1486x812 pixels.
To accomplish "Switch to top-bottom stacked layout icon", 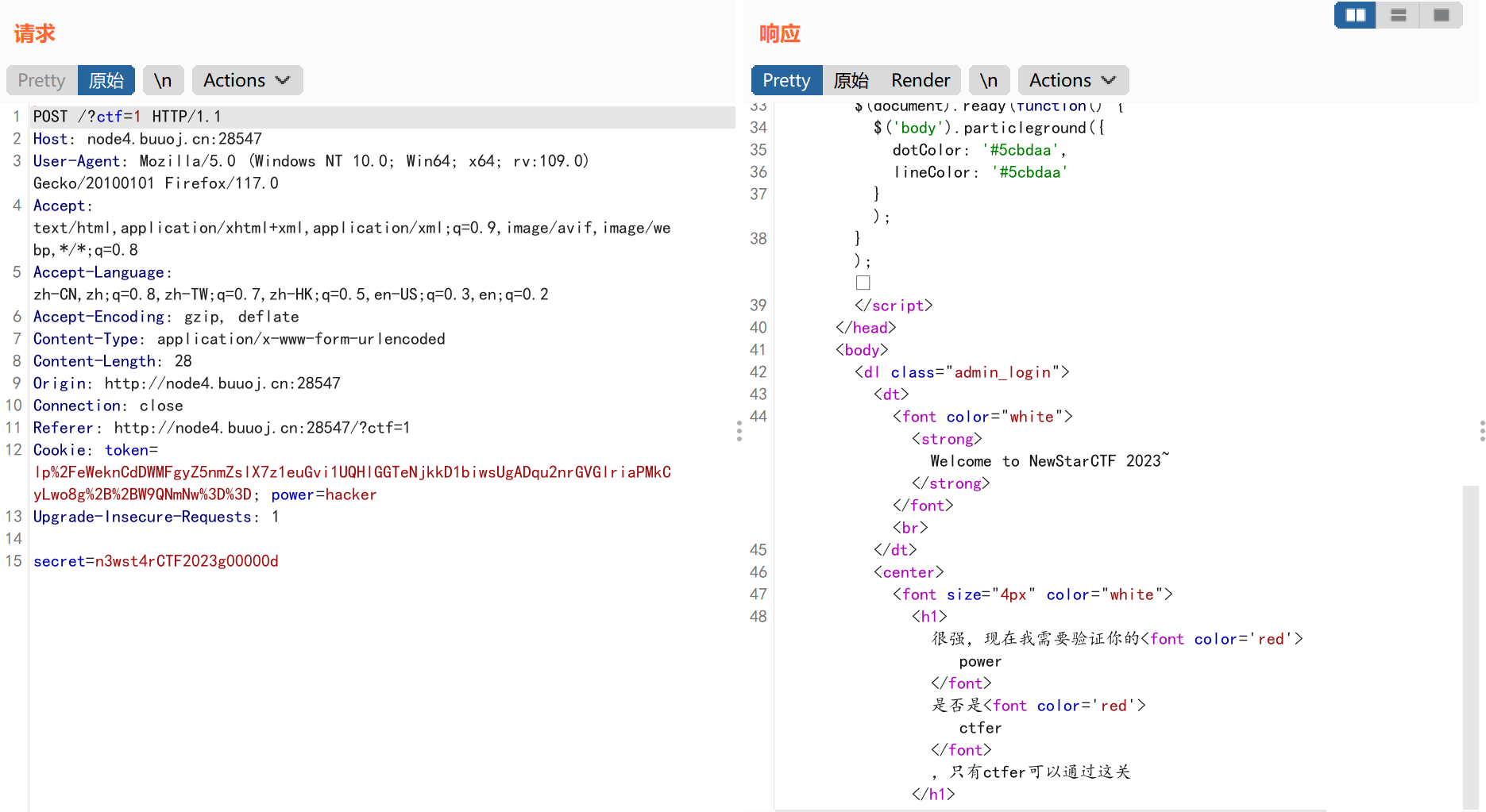I will pyautogui.click(x=1399, y=15).
